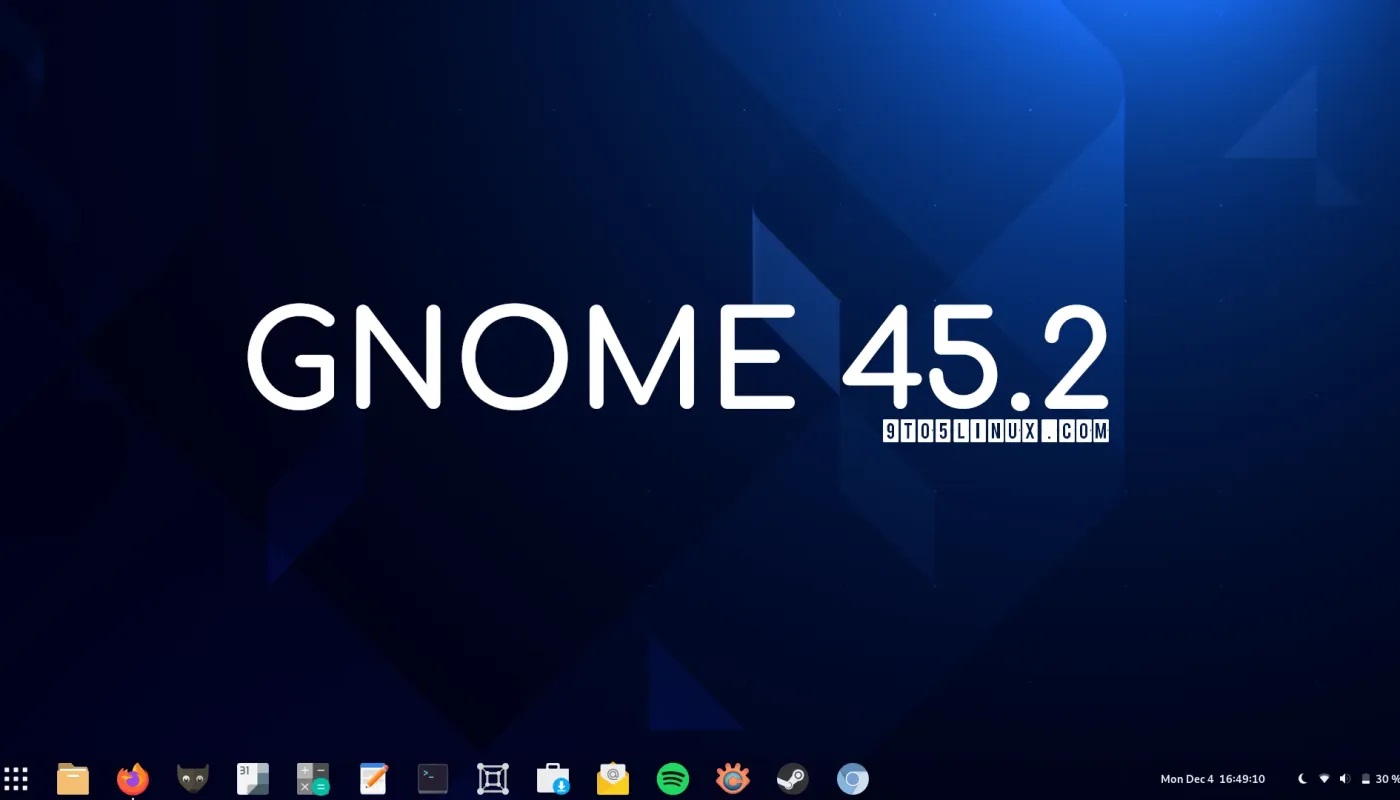Screen dimensions: 1400x800
Task: Open Spotify from the dock
Action: click(673, 779)
